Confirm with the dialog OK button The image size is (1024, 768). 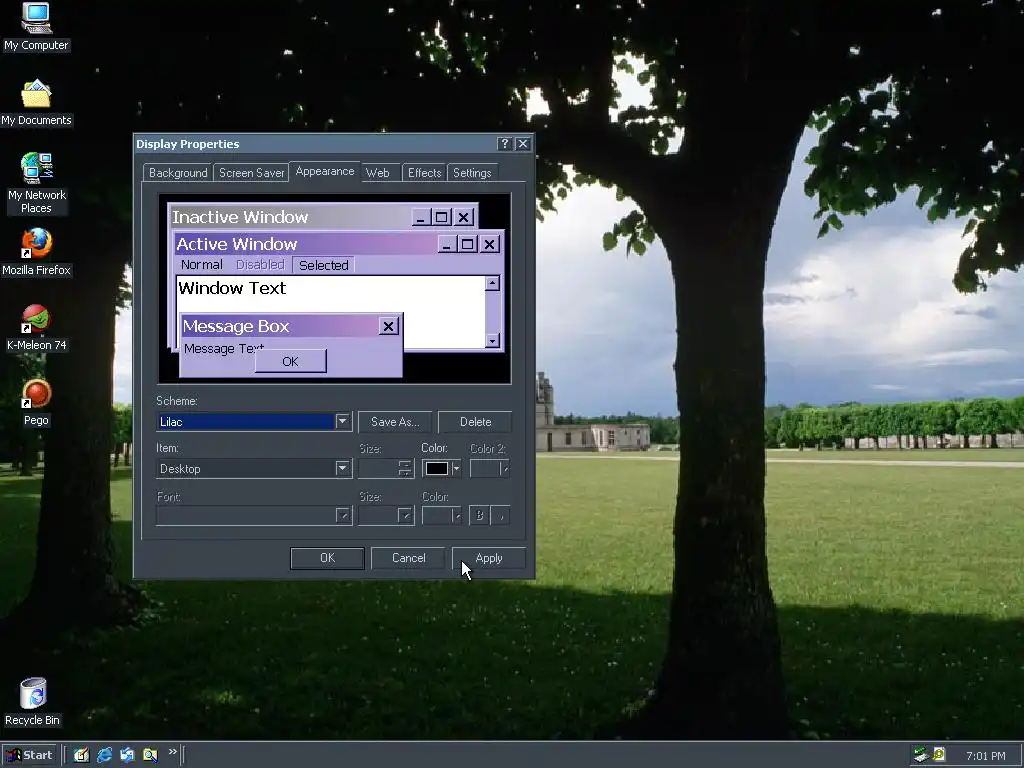tap(327, 558)
